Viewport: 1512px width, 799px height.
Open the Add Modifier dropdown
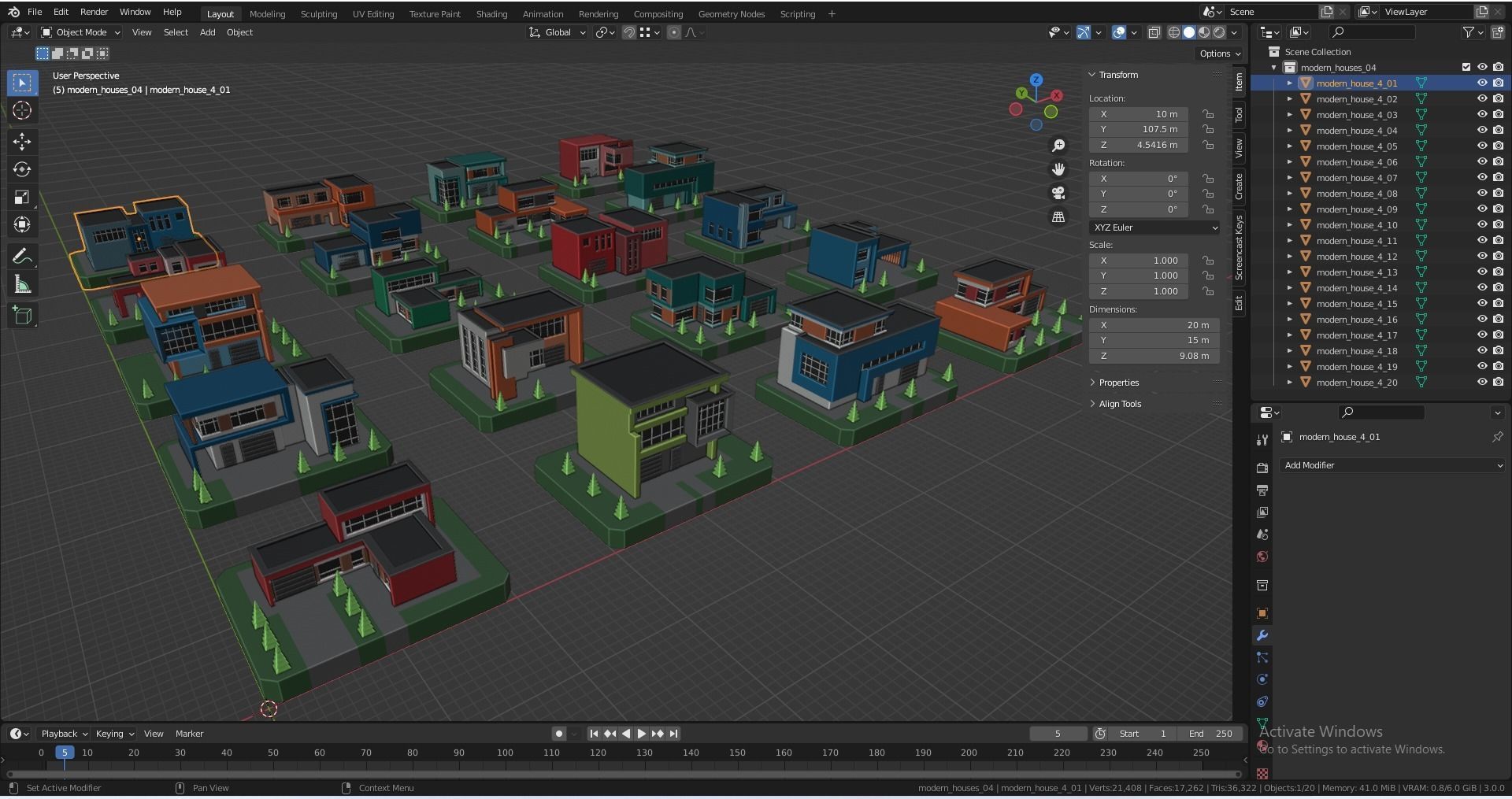point(1392,465)
